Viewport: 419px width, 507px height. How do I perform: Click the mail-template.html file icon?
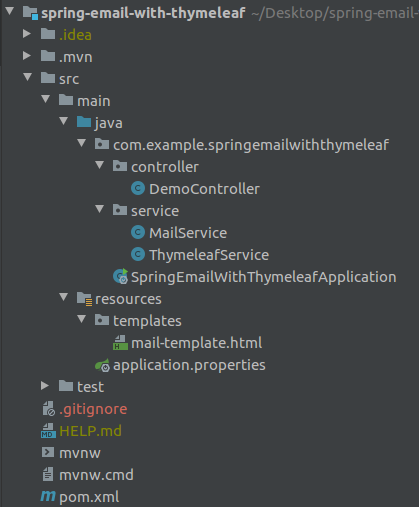(120, 343)
